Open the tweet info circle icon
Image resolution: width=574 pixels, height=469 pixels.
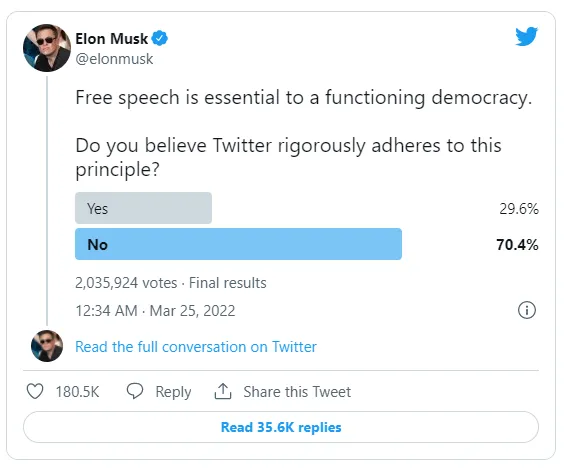(x=527, y=310)
